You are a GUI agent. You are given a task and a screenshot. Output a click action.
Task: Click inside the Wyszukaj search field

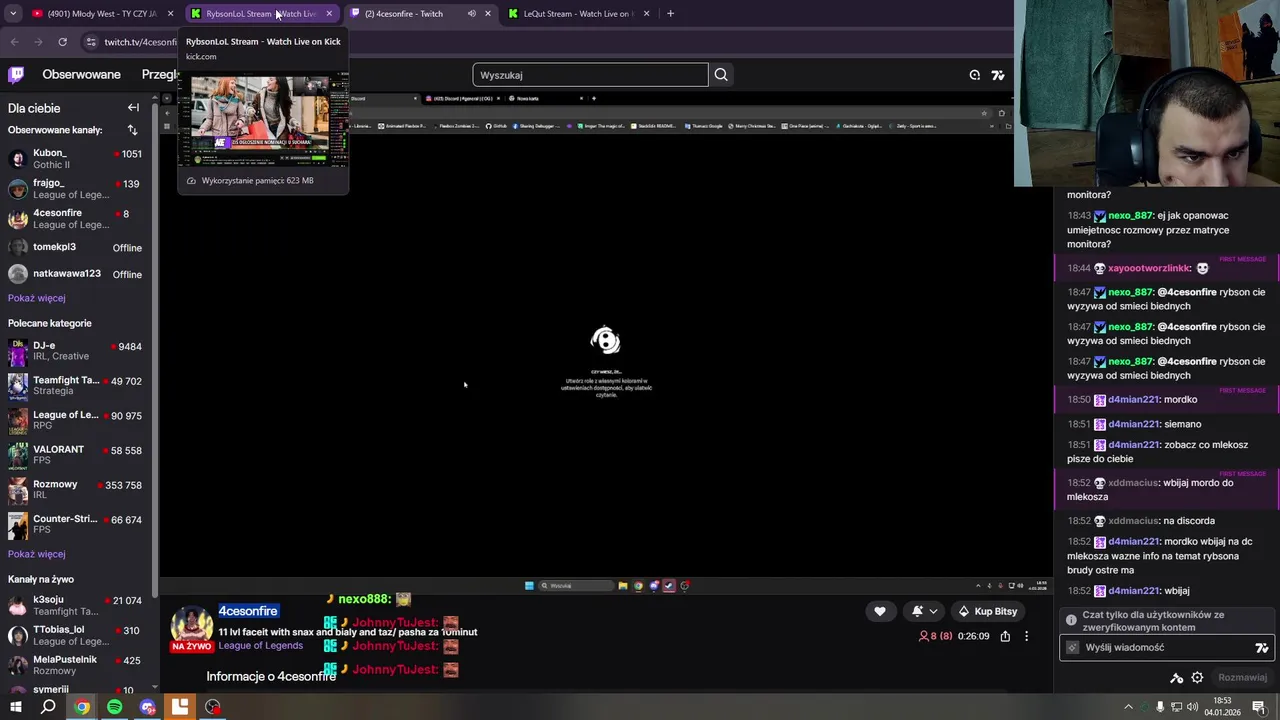pos(590,75)
